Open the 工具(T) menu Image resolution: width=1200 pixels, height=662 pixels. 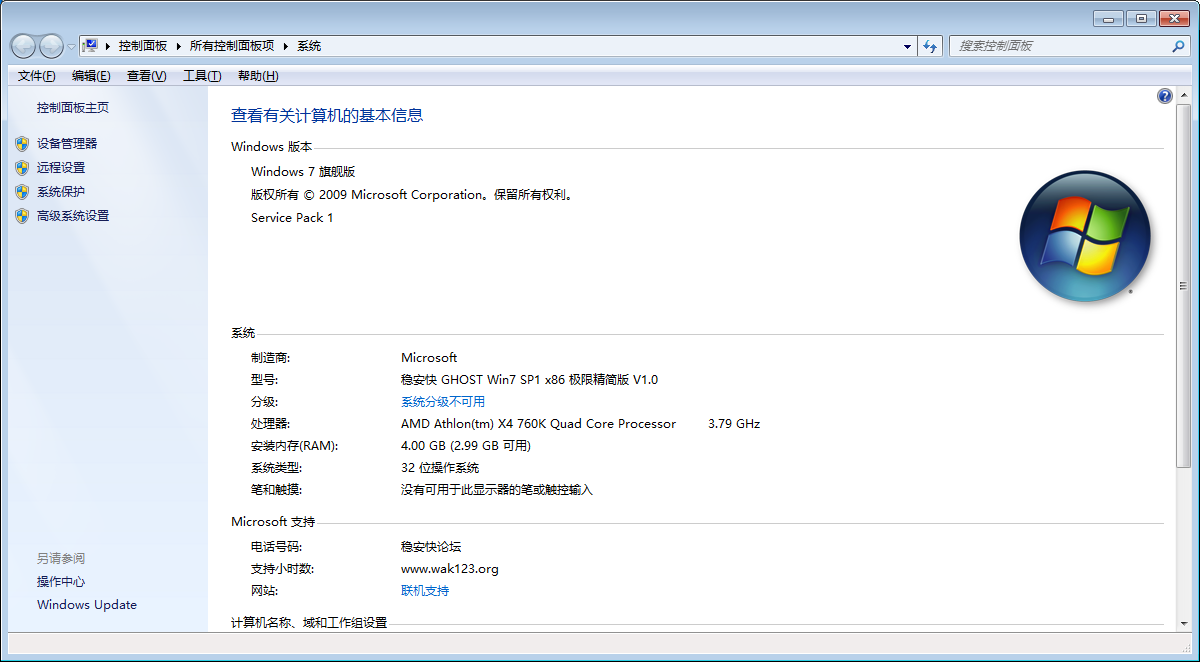tap(201, 76)
